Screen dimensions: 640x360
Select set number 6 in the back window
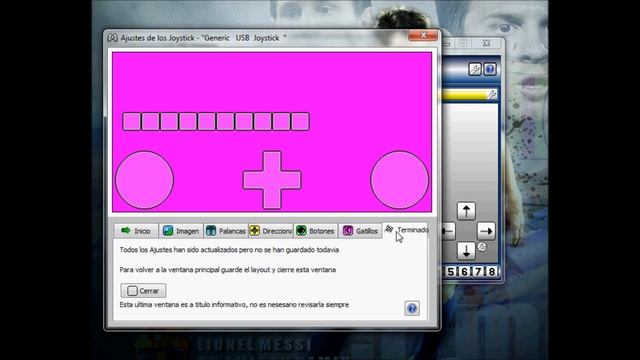464,271
